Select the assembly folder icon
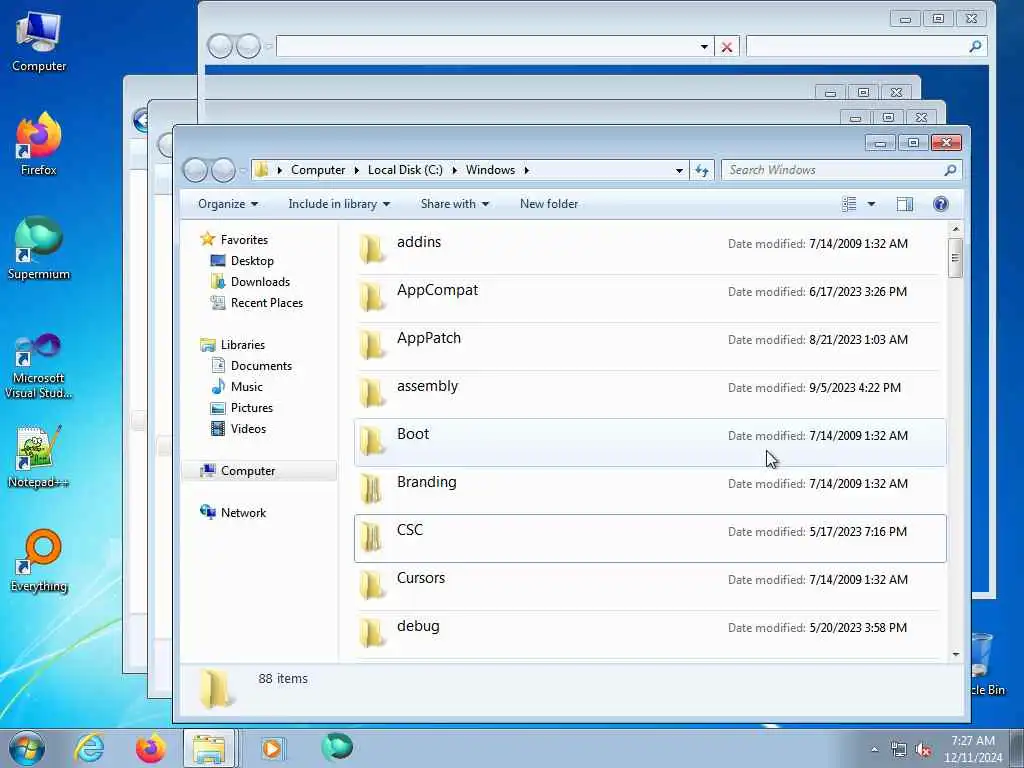Viewport: 1024px width, 768px height. (x=372, y=393)
